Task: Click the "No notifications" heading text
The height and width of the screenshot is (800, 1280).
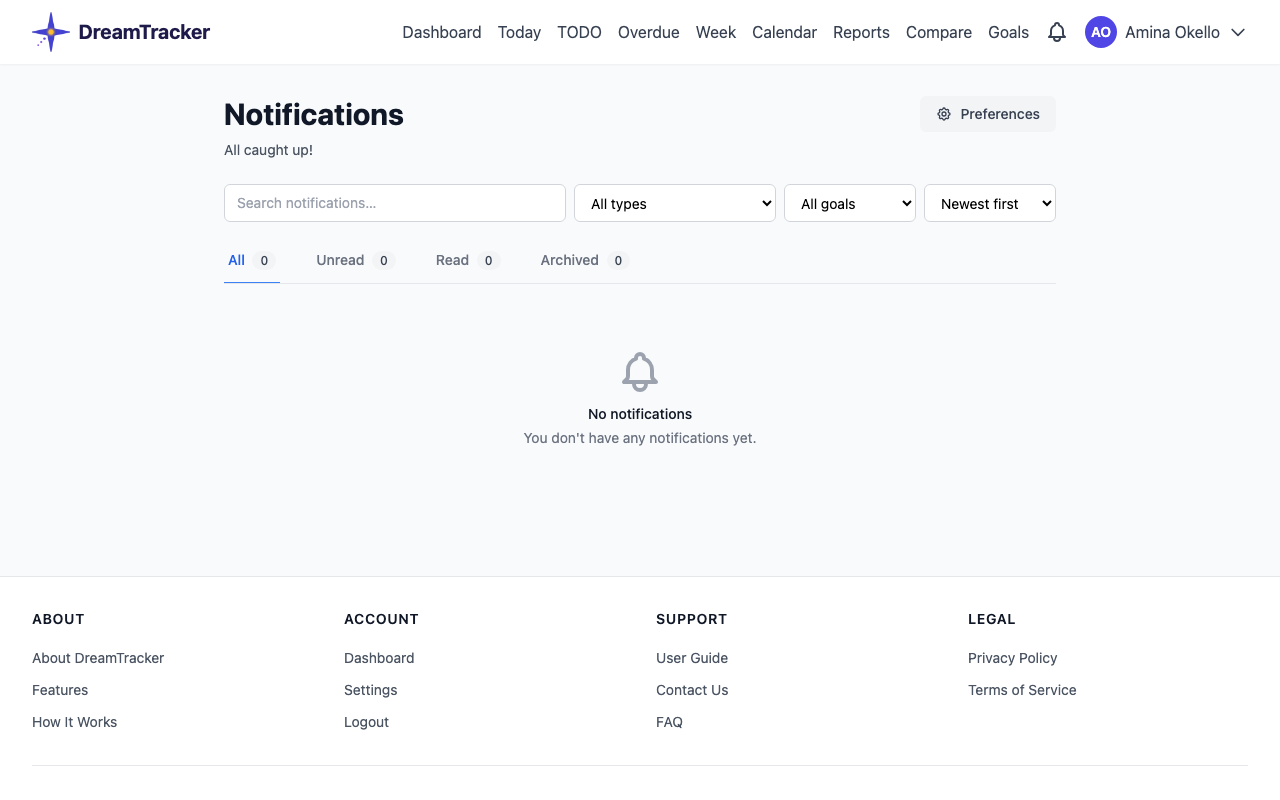Action: [x=640, y=414]
